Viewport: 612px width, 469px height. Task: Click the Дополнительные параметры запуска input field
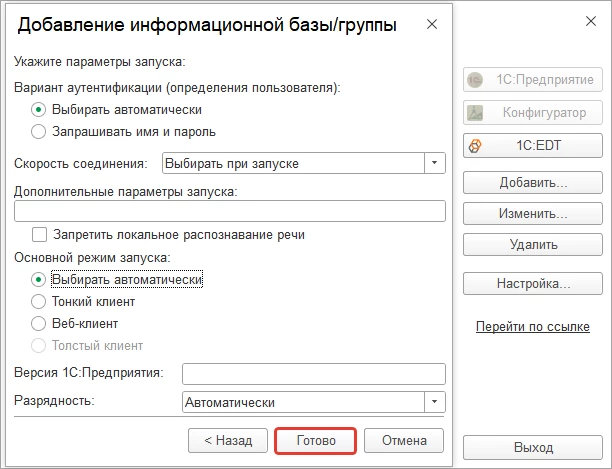click(230, 211)
